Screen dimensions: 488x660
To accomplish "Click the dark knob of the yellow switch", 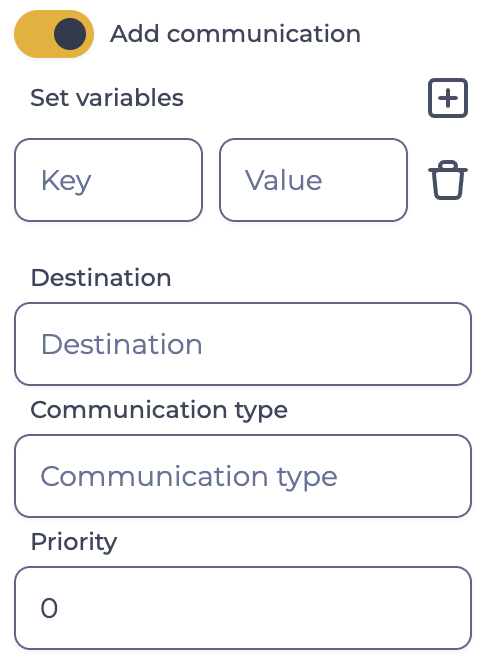I will pyautogui.click(x=70, y=34).
